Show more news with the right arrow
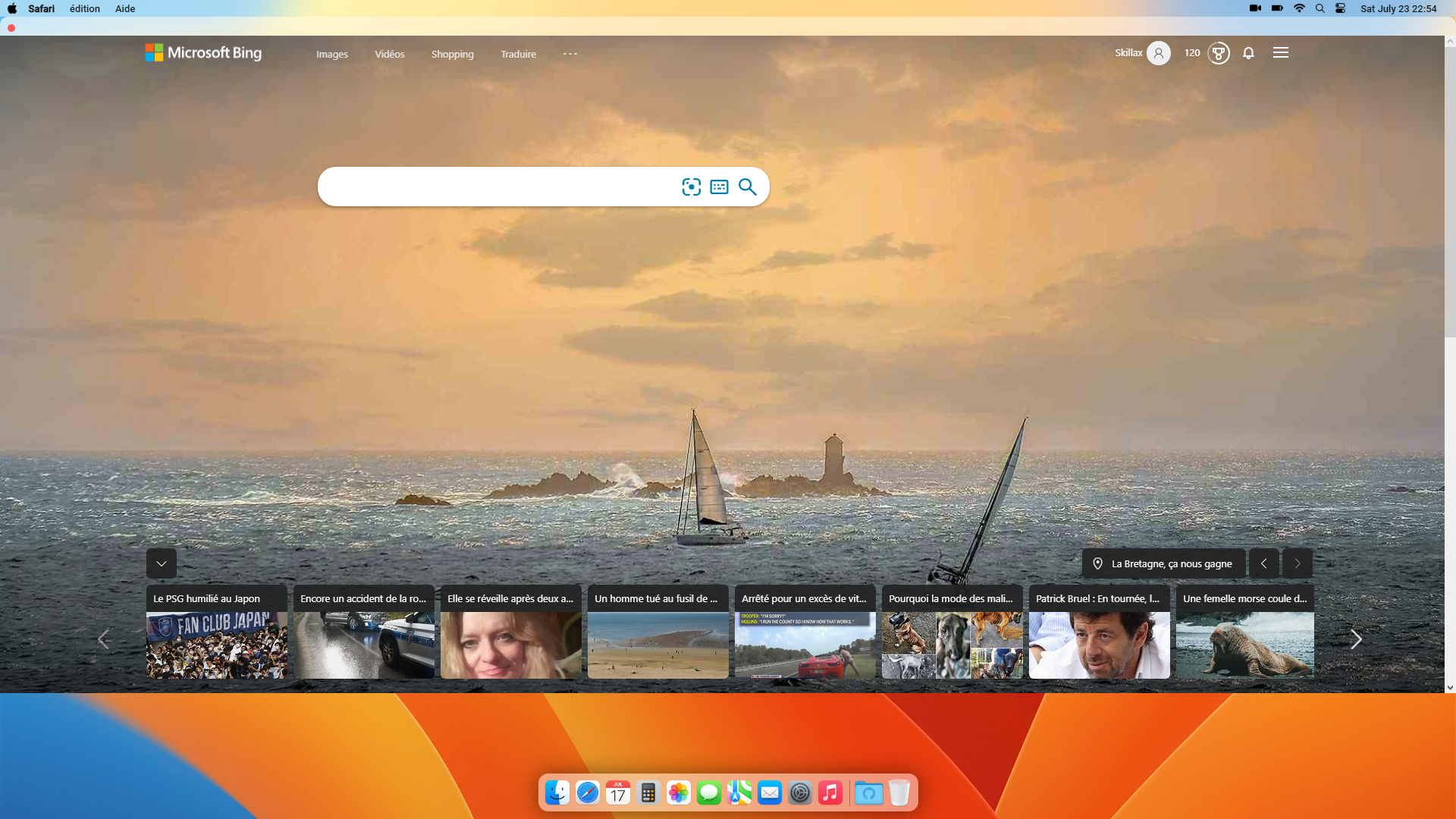 pyautogui.click(x=1357, y=639)
